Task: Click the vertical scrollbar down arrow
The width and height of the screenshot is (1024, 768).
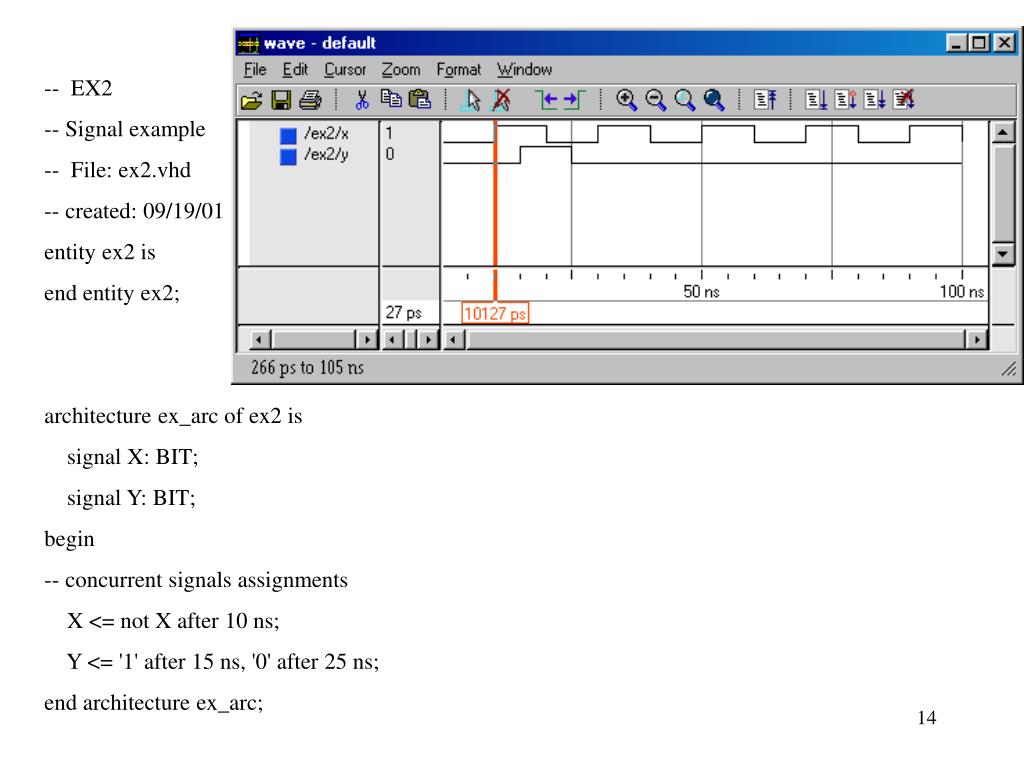Action: point(1002,253)
